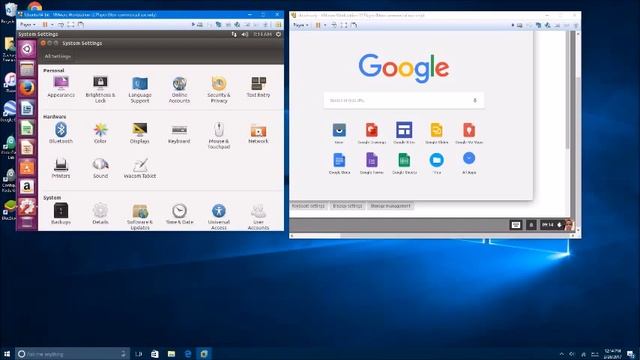The width and height of the screenshot is (640, 360).
Task: Open Chromium status tray with clock
Action: click(557, 224)
